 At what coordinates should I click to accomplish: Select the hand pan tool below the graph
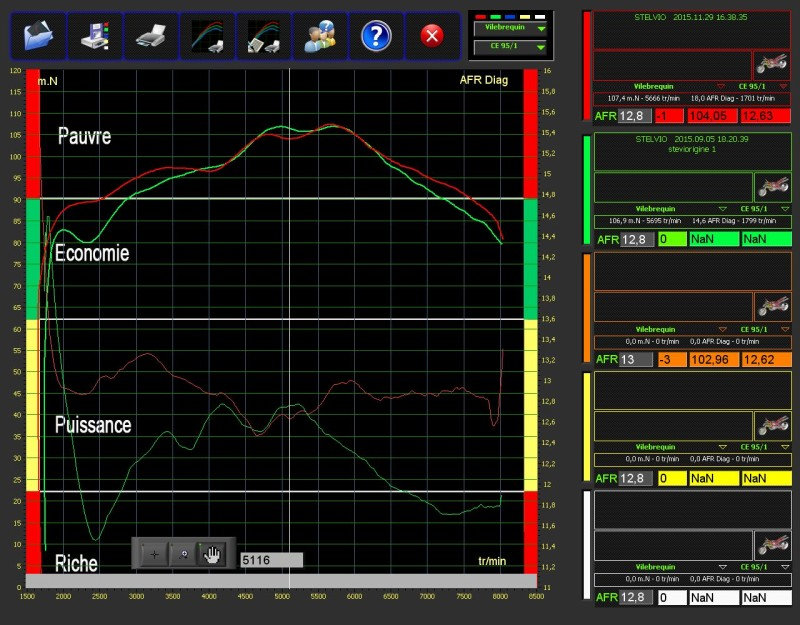[212, 554]
